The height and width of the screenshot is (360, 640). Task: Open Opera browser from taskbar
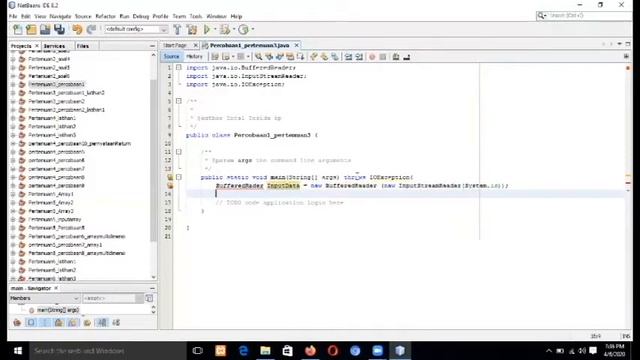tap(333, 351)
